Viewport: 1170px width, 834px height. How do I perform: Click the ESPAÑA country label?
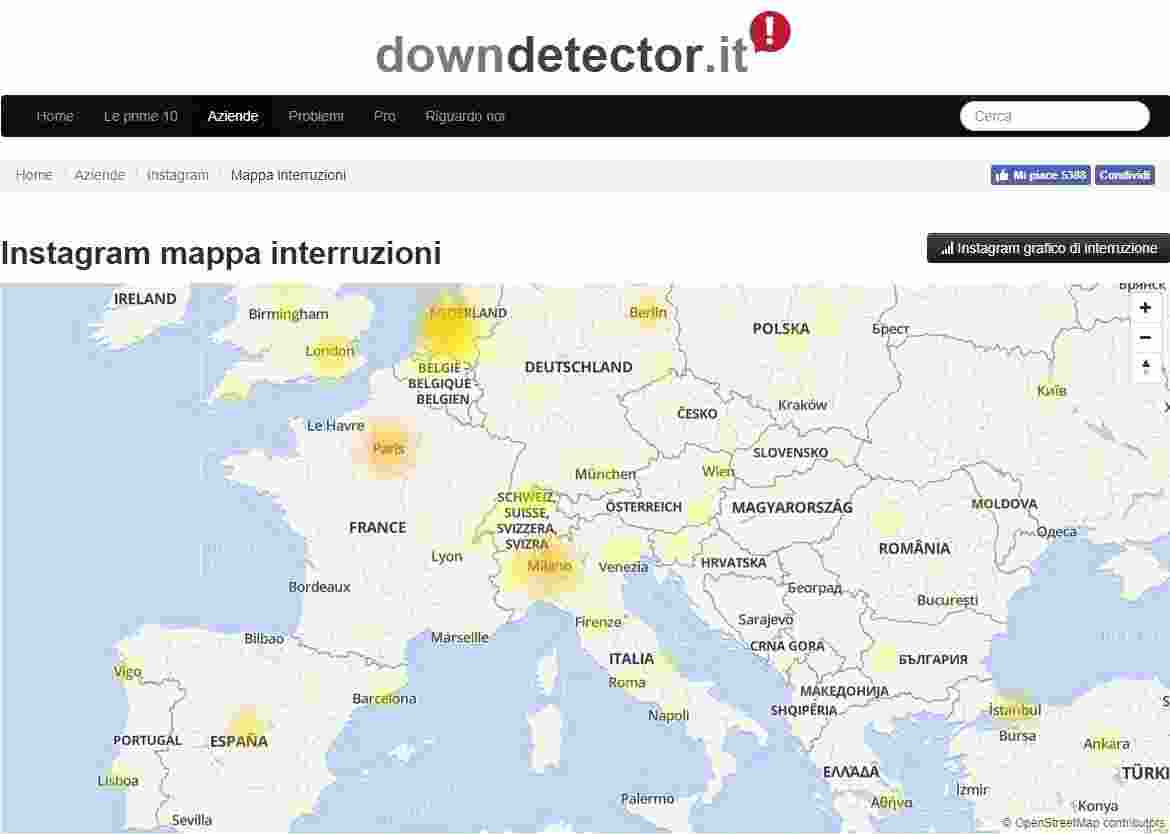point(239,741)
